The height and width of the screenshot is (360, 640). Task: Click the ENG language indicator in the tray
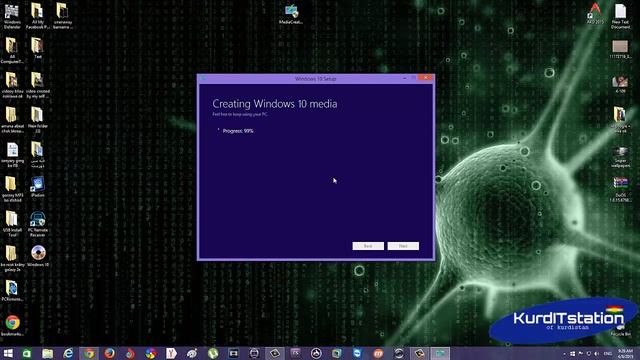coord(608,353)
